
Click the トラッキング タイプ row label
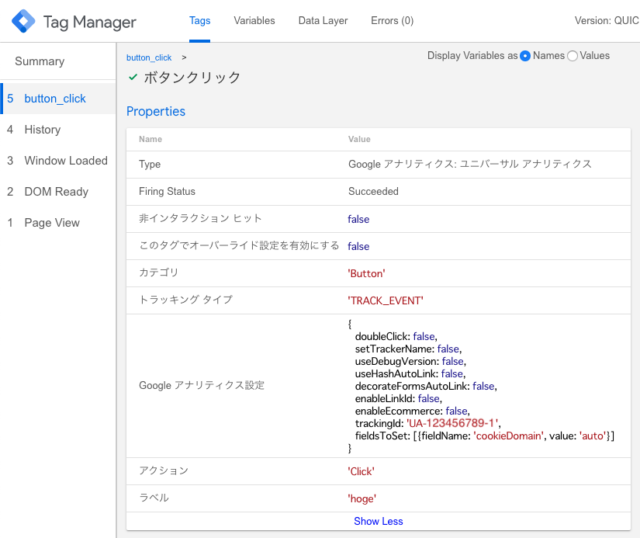tap(186, 300)
